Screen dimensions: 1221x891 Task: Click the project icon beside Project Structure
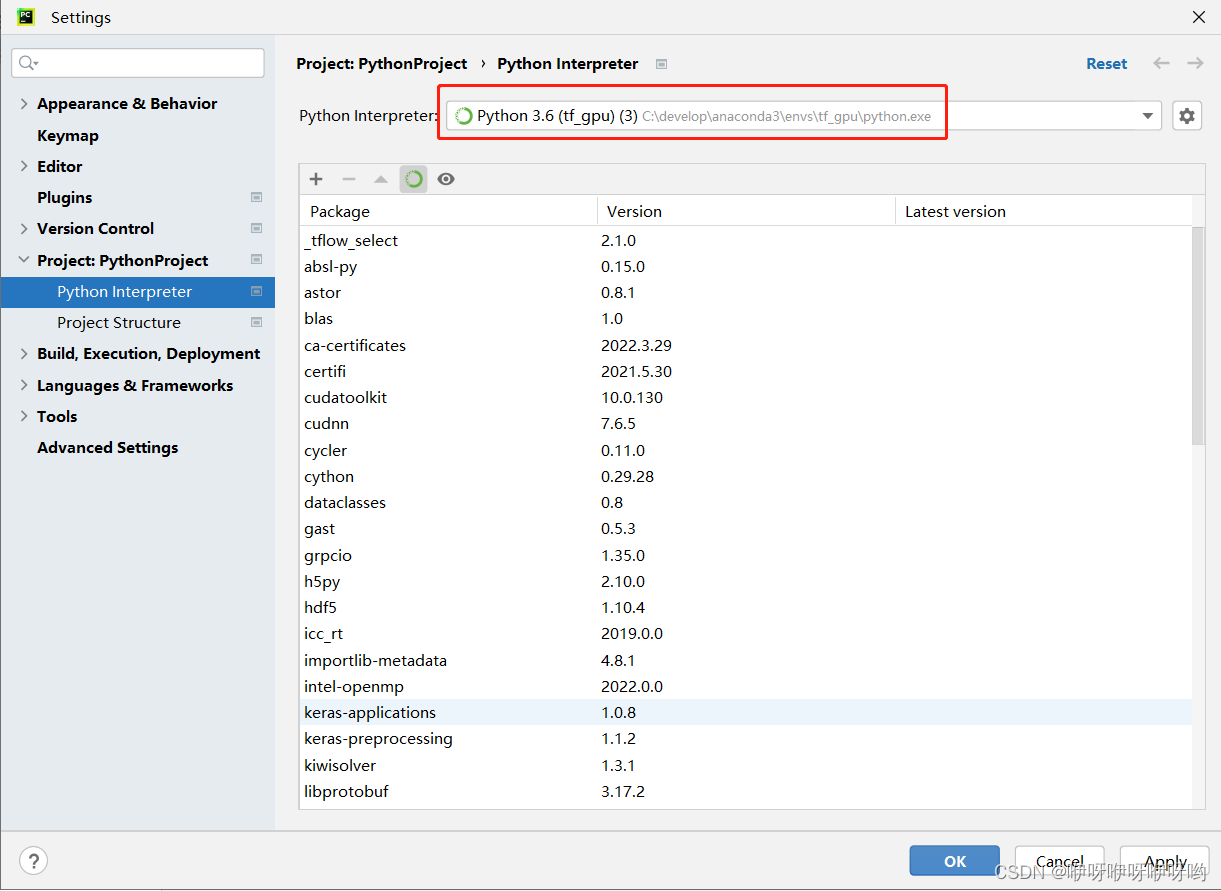[256, 323]
